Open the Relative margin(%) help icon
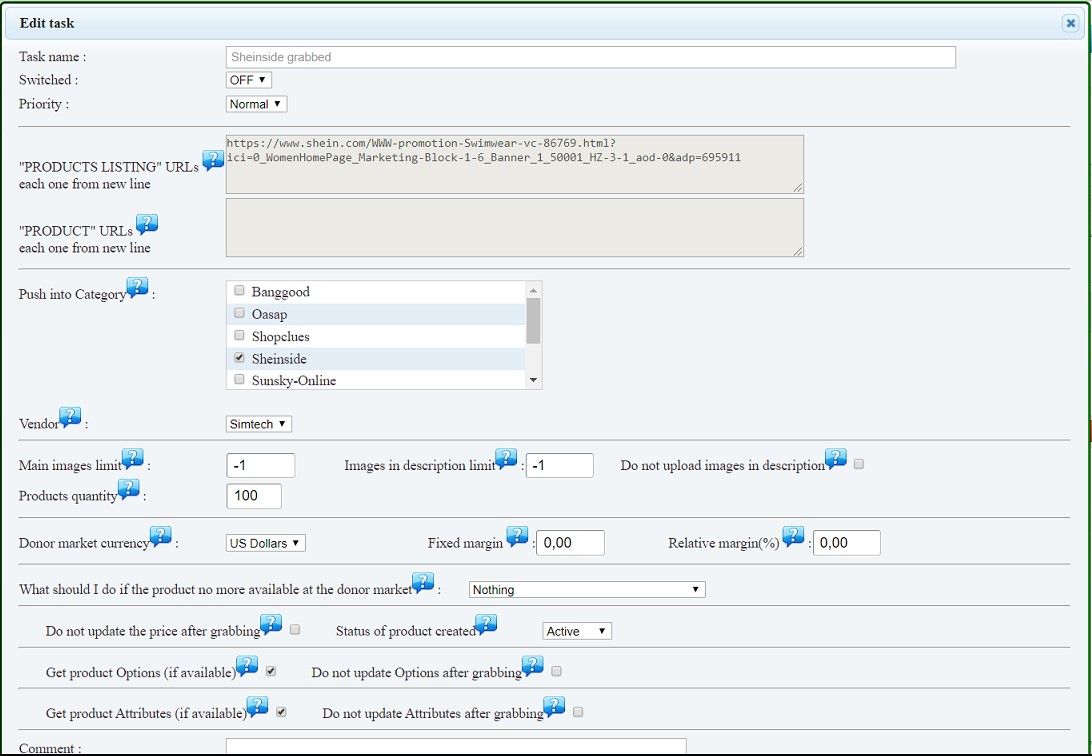Image resolution: width=1092 pixels, height=756 pixels. tap(793, 536)
